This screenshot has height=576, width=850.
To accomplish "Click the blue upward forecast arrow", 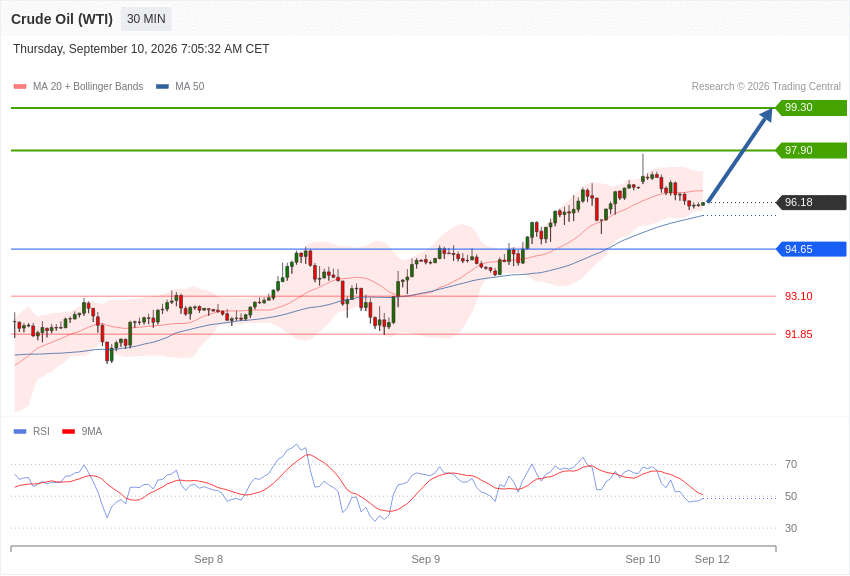I will 740,155.
